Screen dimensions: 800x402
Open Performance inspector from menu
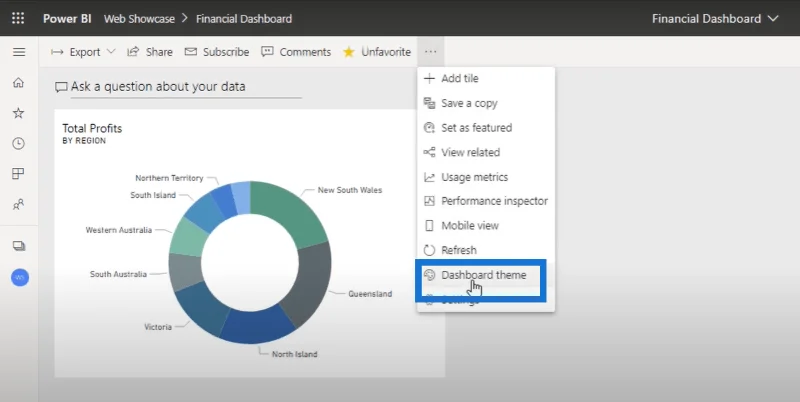(486, 201)
